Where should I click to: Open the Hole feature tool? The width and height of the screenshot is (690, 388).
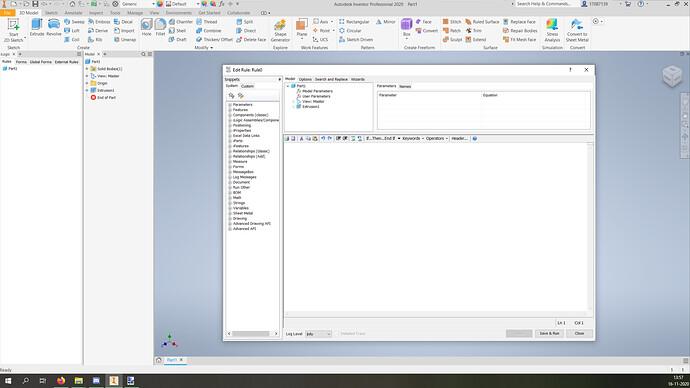click(x=146, y=27)
